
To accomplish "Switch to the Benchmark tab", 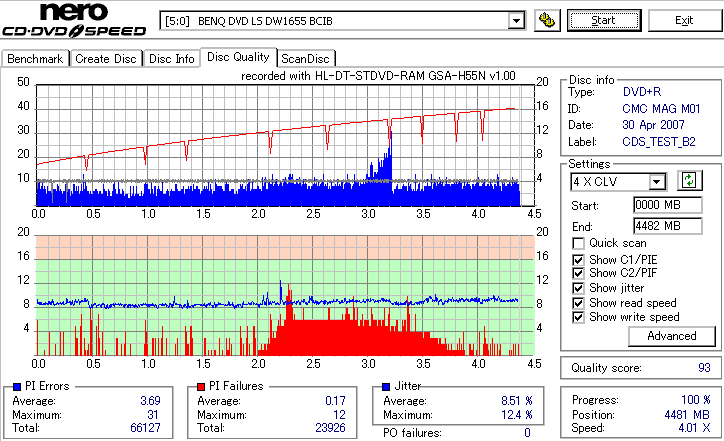I will pos(35,59).
